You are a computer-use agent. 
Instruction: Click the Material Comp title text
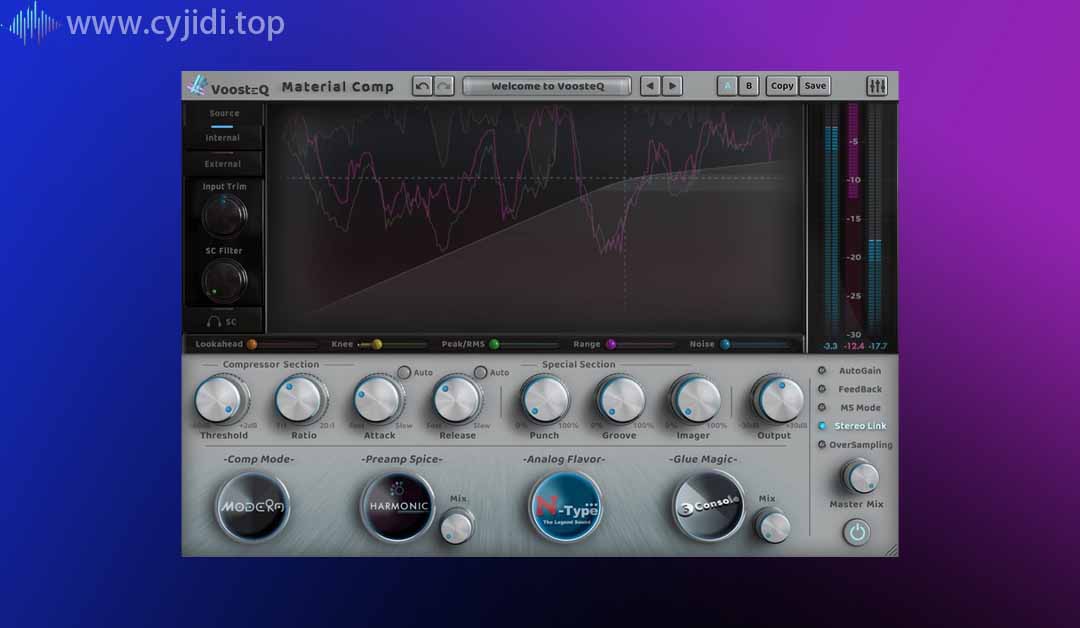(338, 87)
